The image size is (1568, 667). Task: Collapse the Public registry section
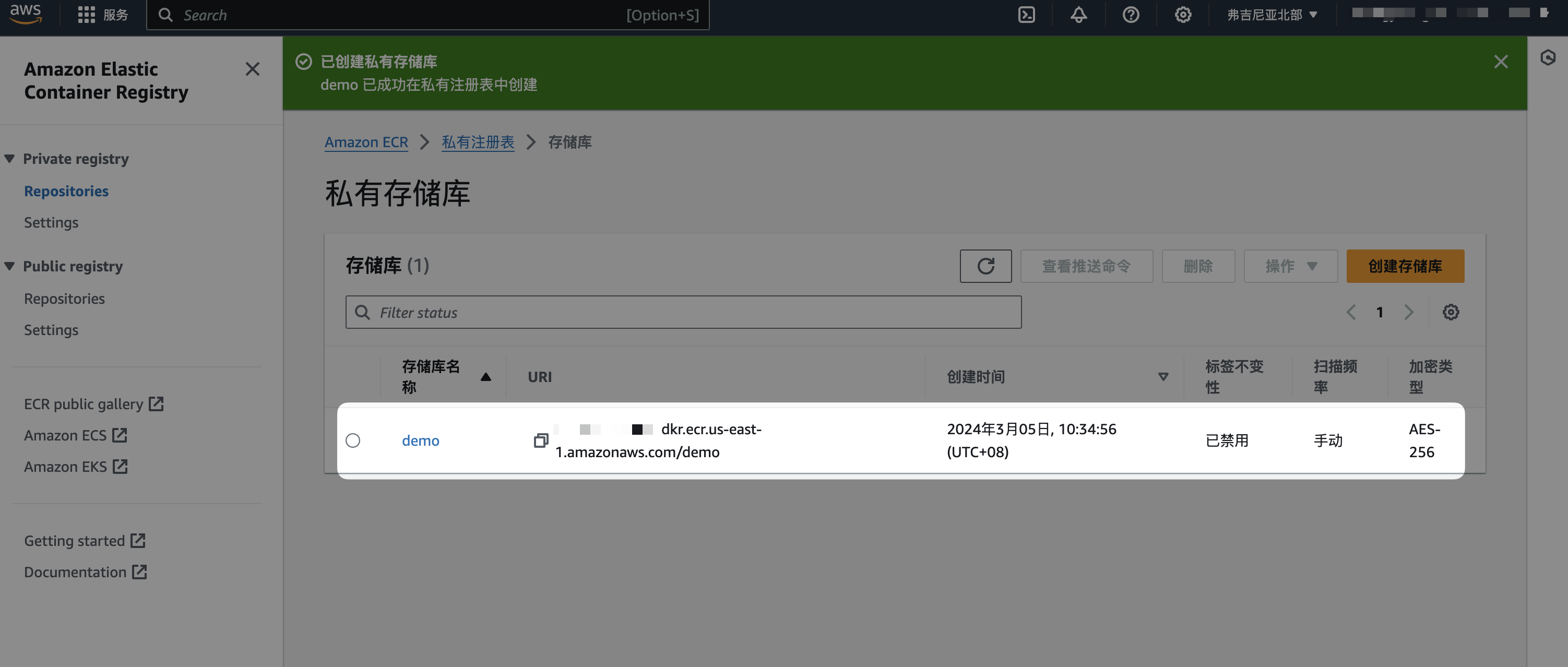coord(10,267)
